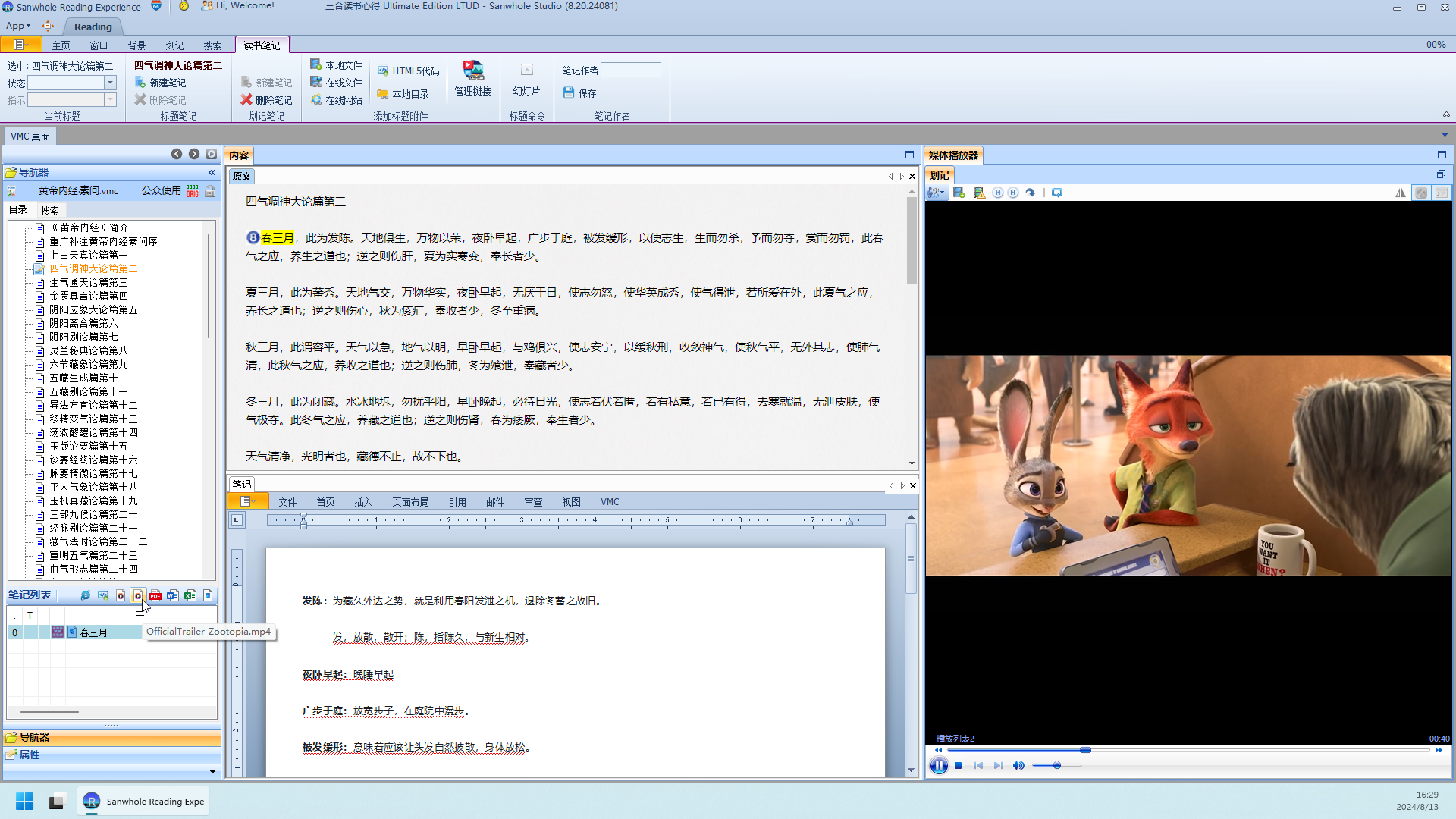Click the smiley icon in the title bar
The image size is (1456, 819).
(x=184, y=6)
